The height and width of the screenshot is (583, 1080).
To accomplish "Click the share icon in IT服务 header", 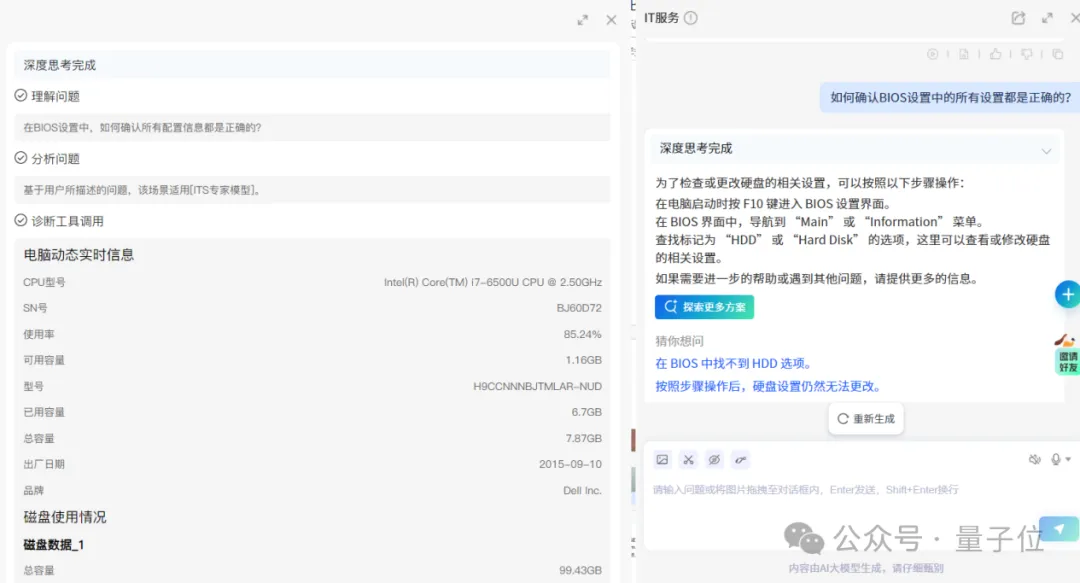I will tap(1018, 18).
